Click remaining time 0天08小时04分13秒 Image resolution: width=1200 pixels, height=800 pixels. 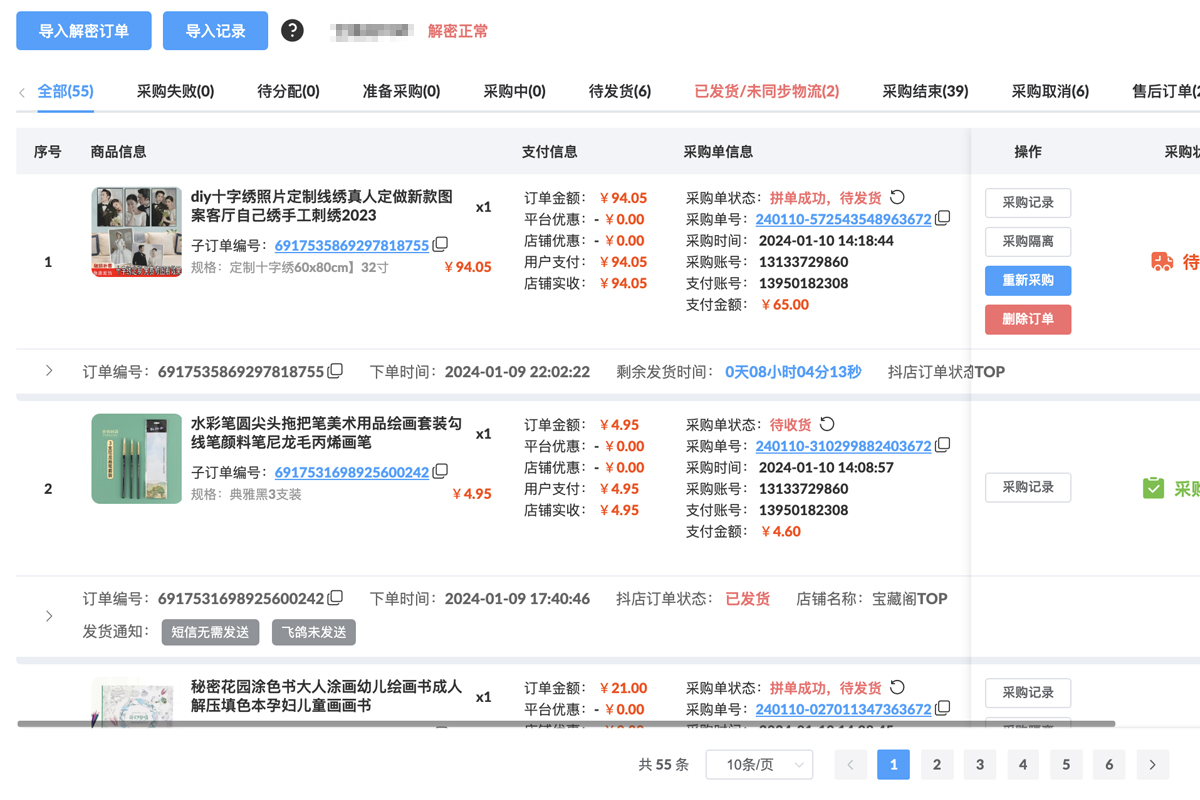click(x=793, y=371)
